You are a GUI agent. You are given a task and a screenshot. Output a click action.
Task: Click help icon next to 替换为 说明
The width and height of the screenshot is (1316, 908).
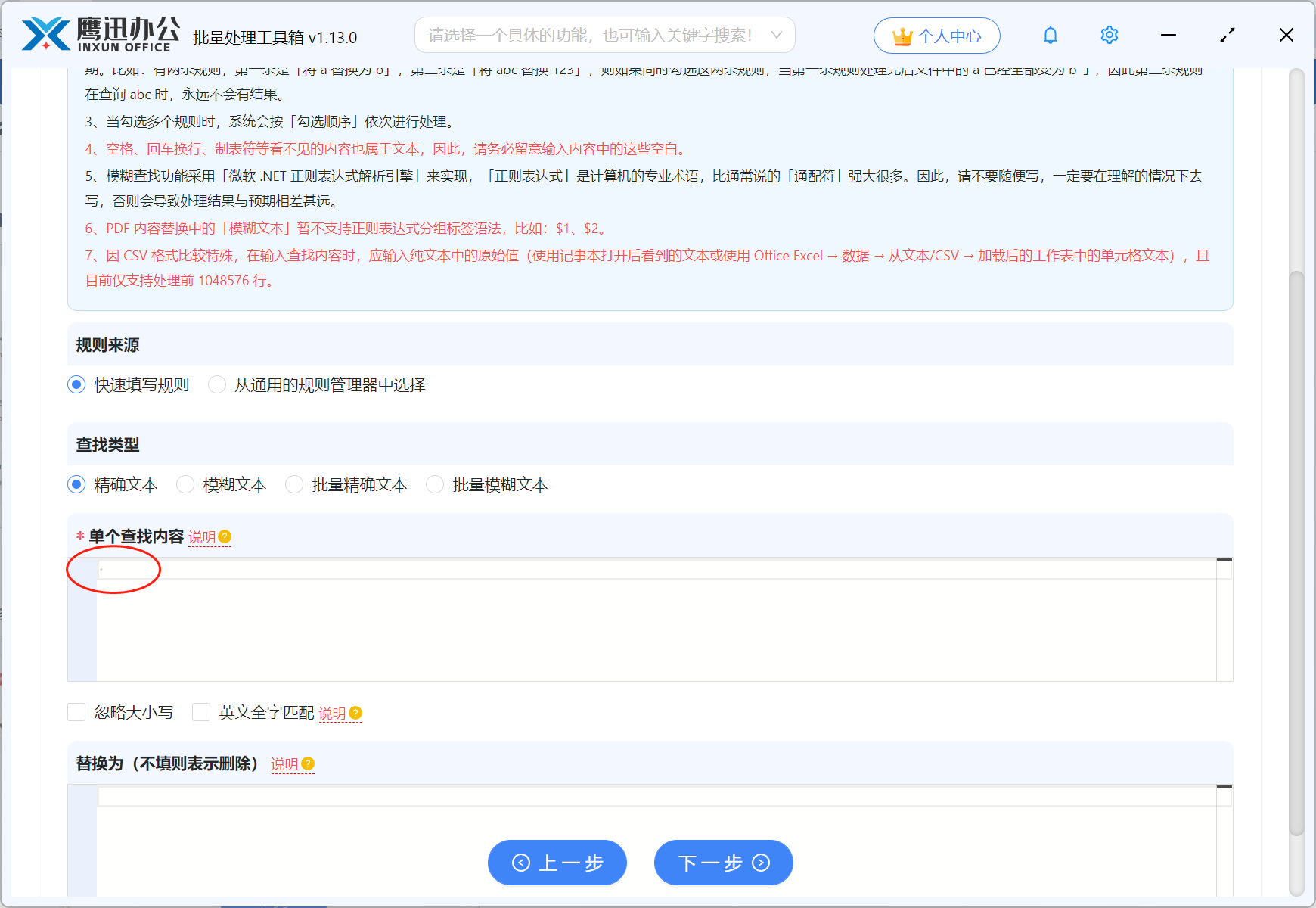(x=306, y=764)
